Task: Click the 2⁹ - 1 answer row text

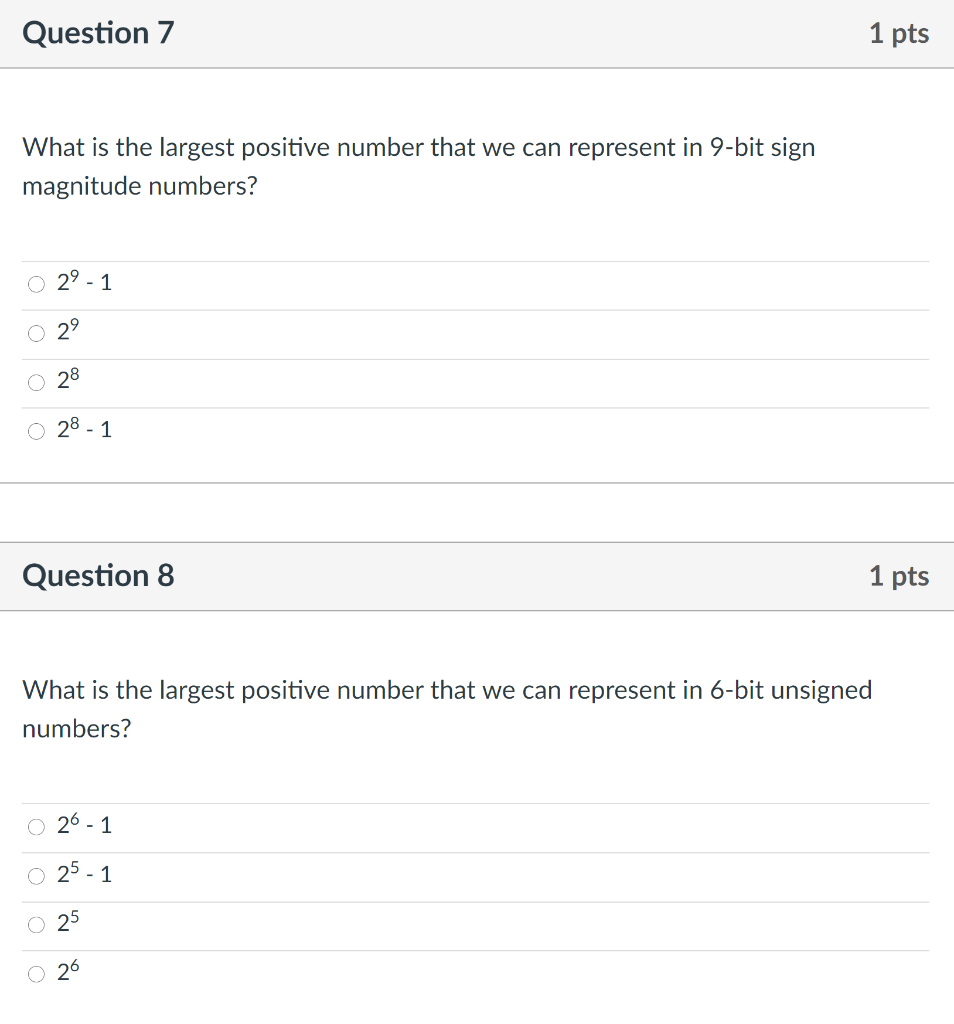Action: [x=85, y=282]
